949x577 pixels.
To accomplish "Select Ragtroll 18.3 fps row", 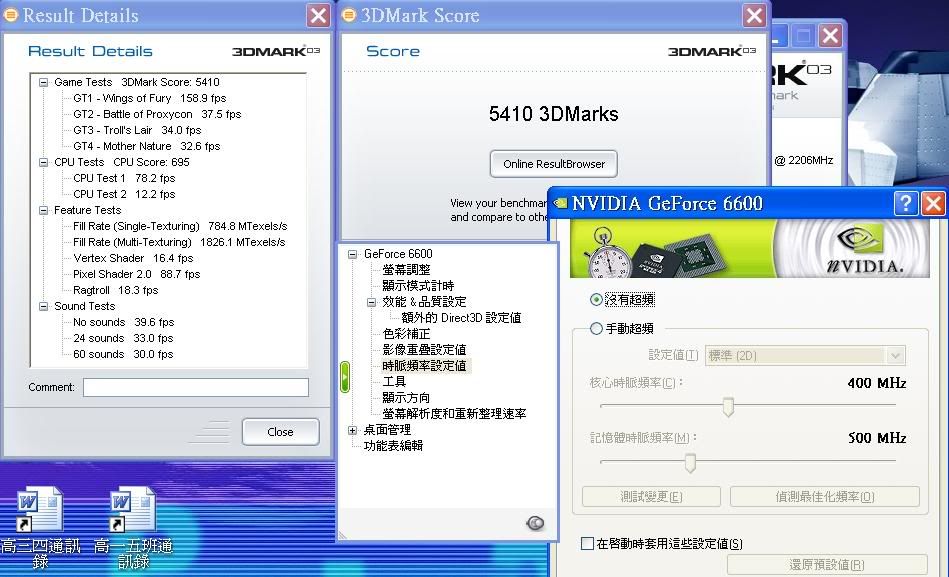I will (x=116, y=290).
